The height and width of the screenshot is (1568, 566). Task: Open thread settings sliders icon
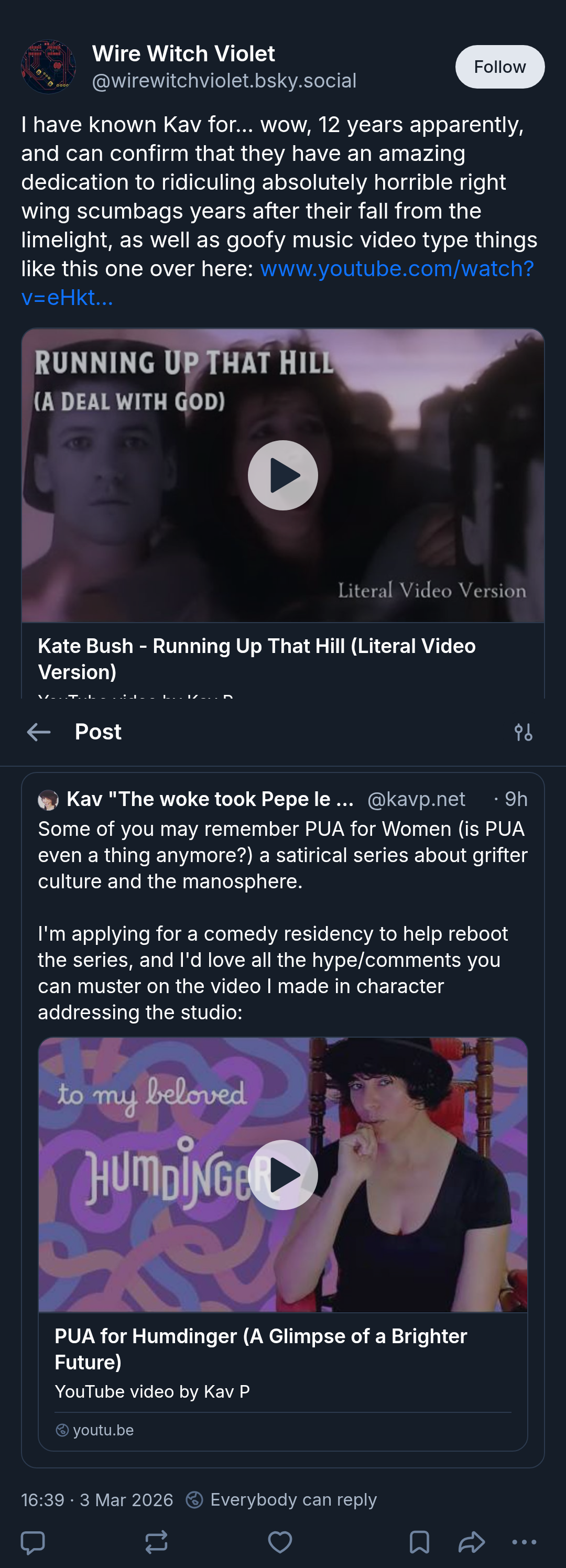coord(524,732)
